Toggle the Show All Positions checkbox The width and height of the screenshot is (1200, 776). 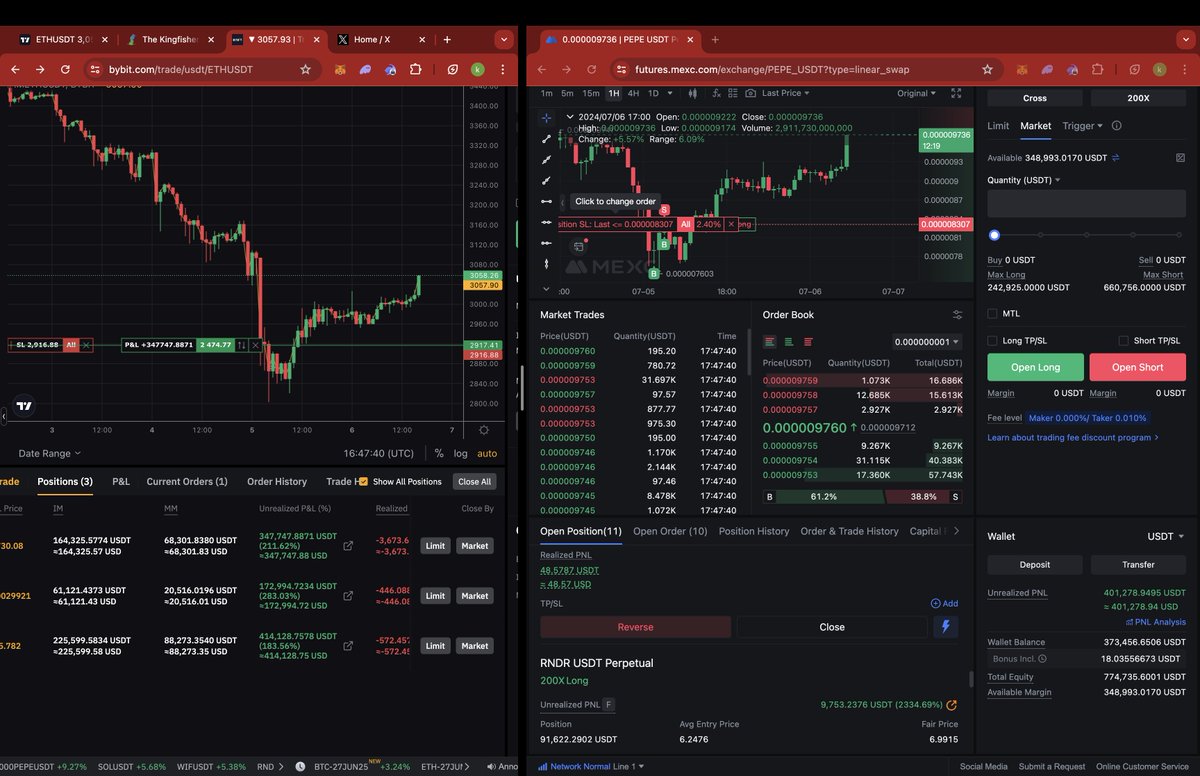(x=363, y=481)
